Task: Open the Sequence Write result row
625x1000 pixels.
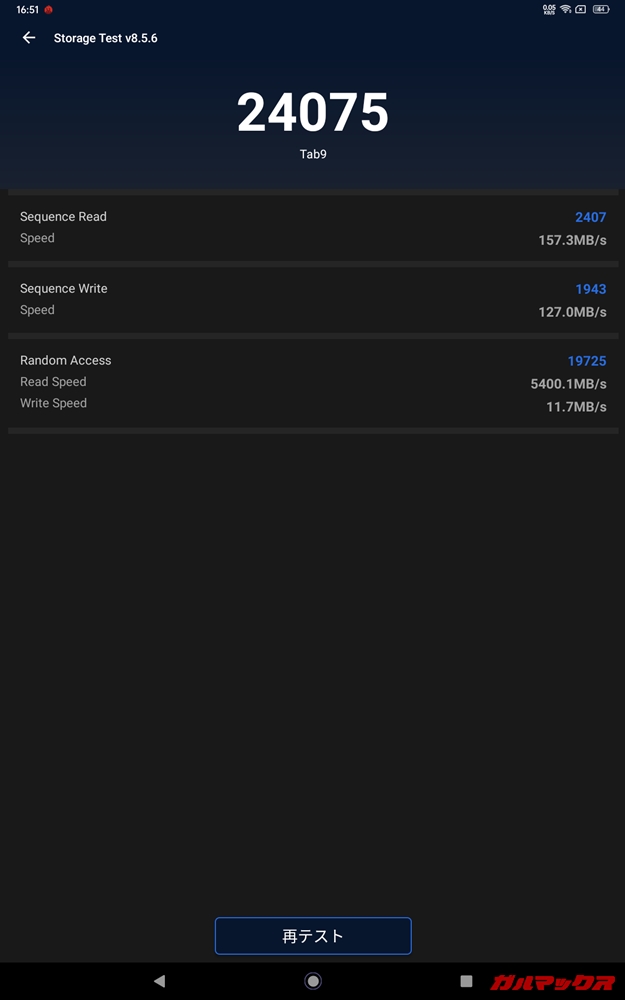Action: click(x=313, y=300)
